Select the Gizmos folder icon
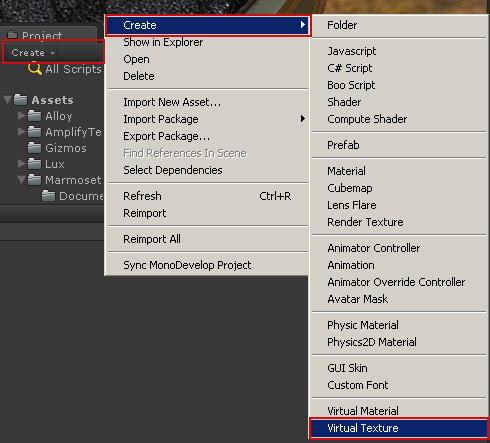490x443 pixels. (35, 148)
